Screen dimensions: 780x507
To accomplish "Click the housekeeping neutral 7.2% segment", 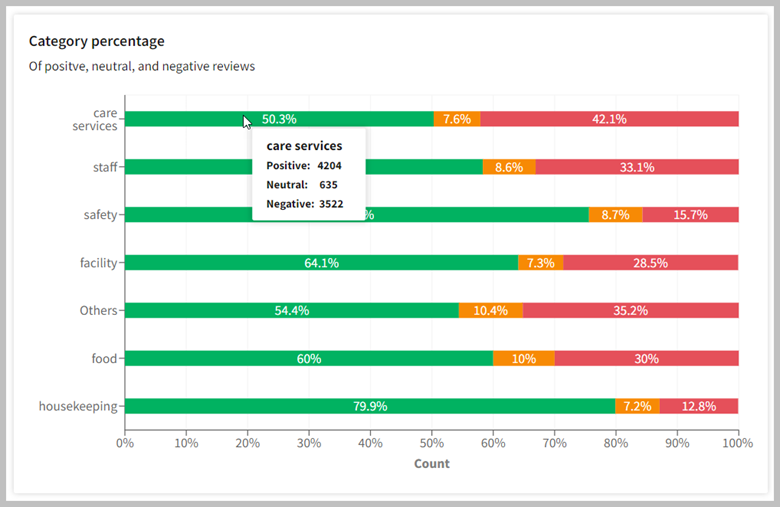I will [637, 406].
